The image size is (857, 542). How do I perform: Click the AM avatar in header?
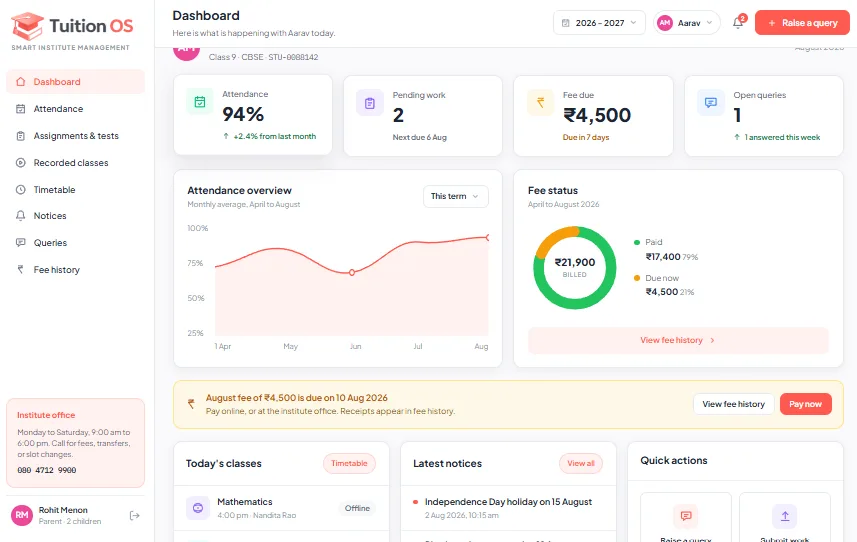tap(665, 23)
